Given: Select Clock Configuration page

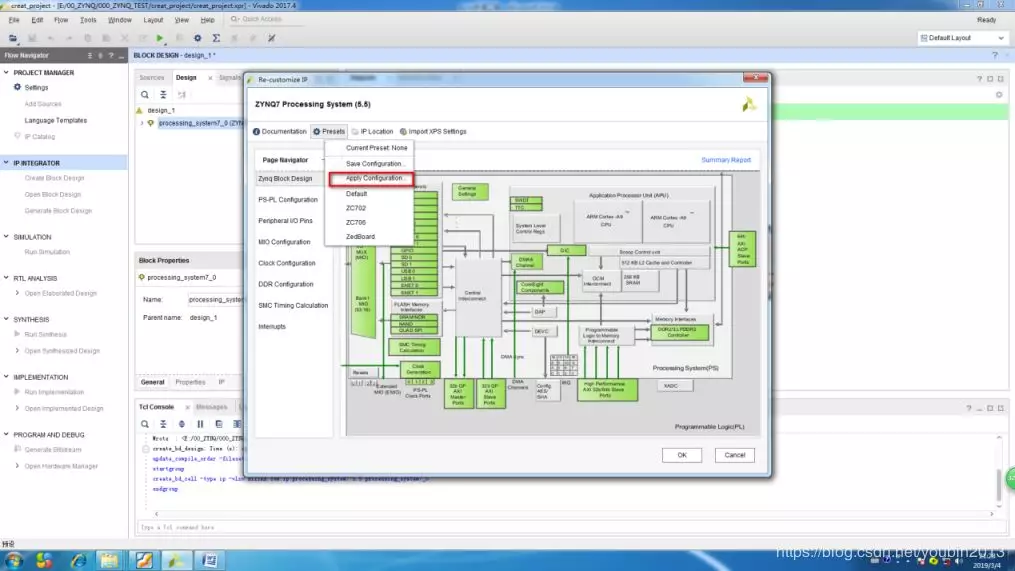Looking at the screenshot, I should click(x=287, y=263).
